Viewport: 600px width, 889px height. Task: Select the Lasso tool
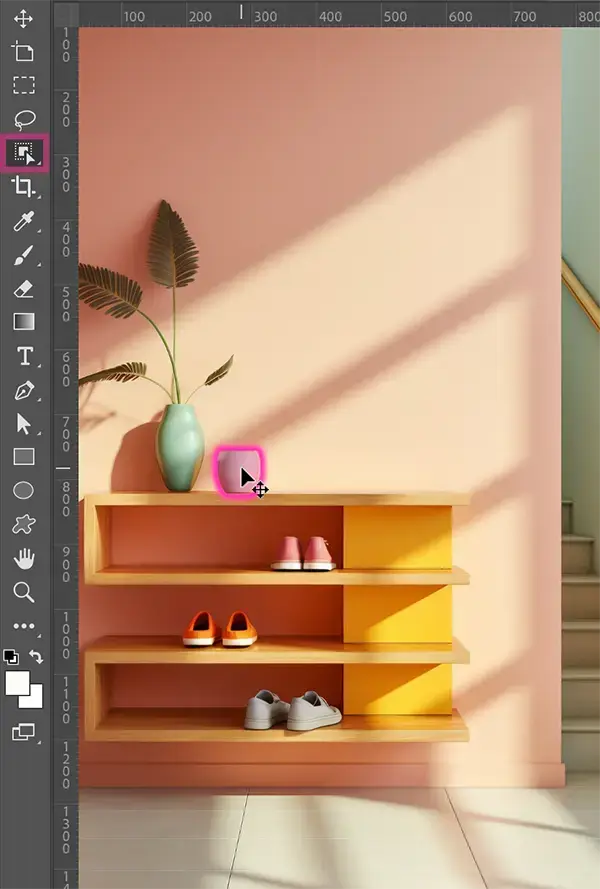pos(24,119)
